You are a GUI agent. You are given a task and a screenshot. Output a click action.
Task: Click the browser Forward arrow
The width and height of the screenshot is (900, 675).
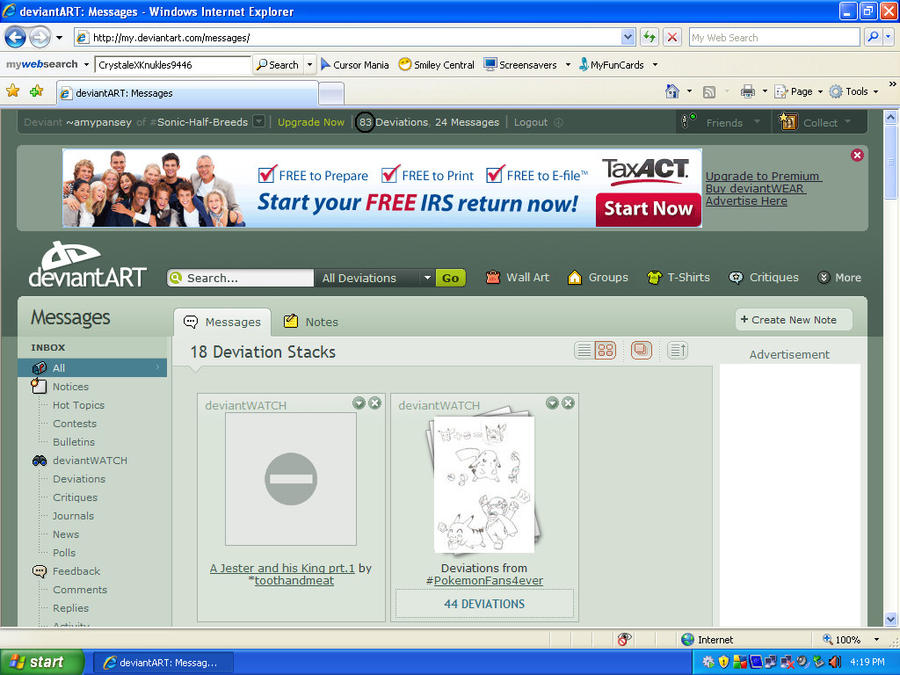[40, 38]
